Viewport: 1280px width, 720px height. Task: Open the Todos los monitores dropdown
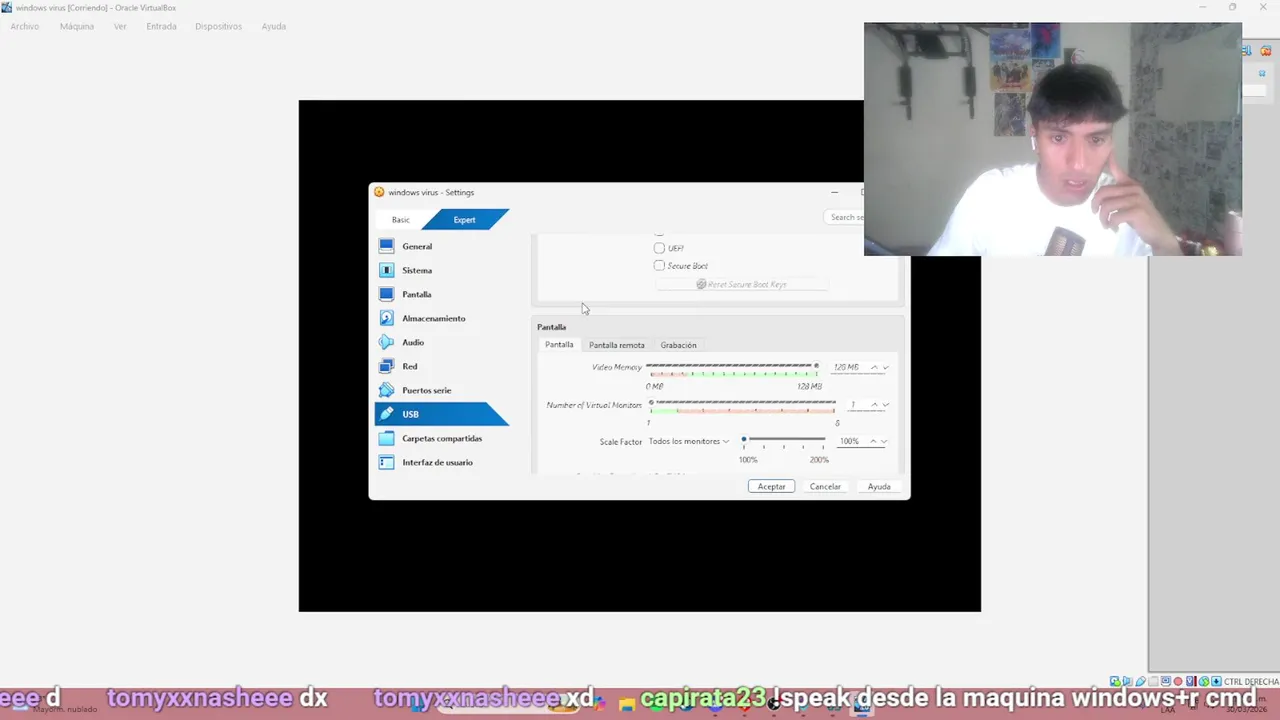click(x=689, y=441)
